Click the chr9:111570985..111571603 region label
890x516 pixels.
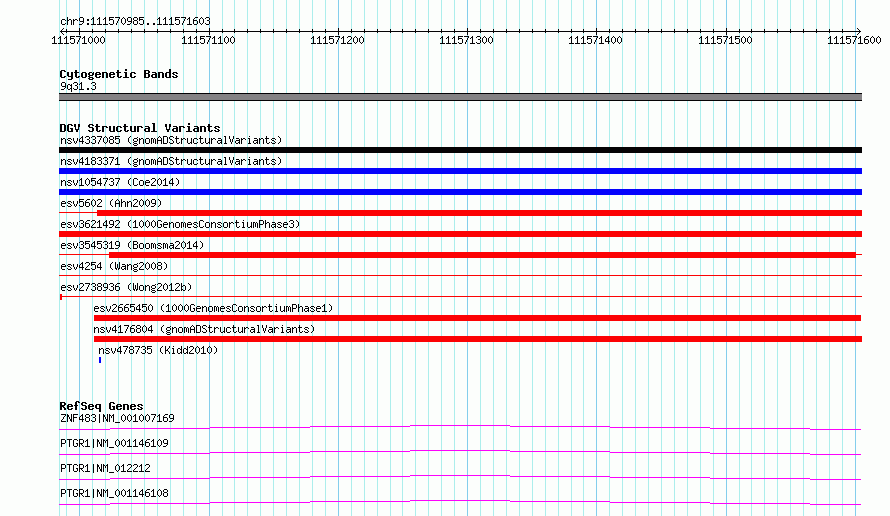tap(135, 21)
